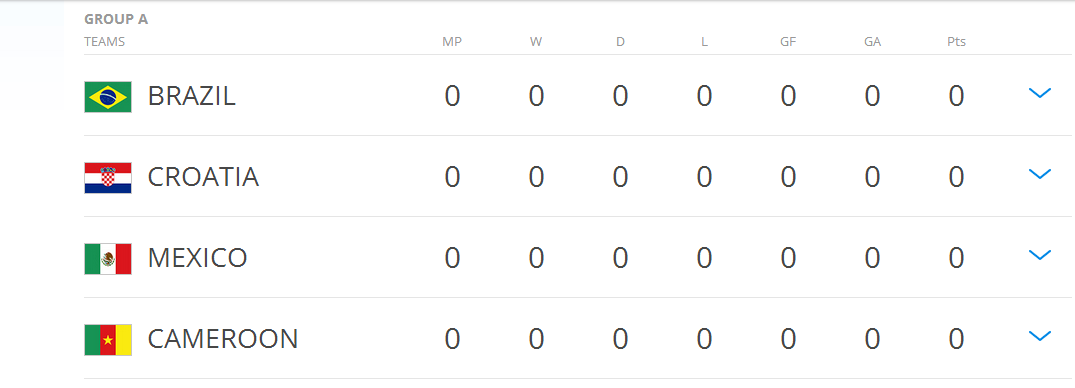Open the MEXICO team name link
The height and width of the screenshot is (388, 1075).
tap(197, 258)
